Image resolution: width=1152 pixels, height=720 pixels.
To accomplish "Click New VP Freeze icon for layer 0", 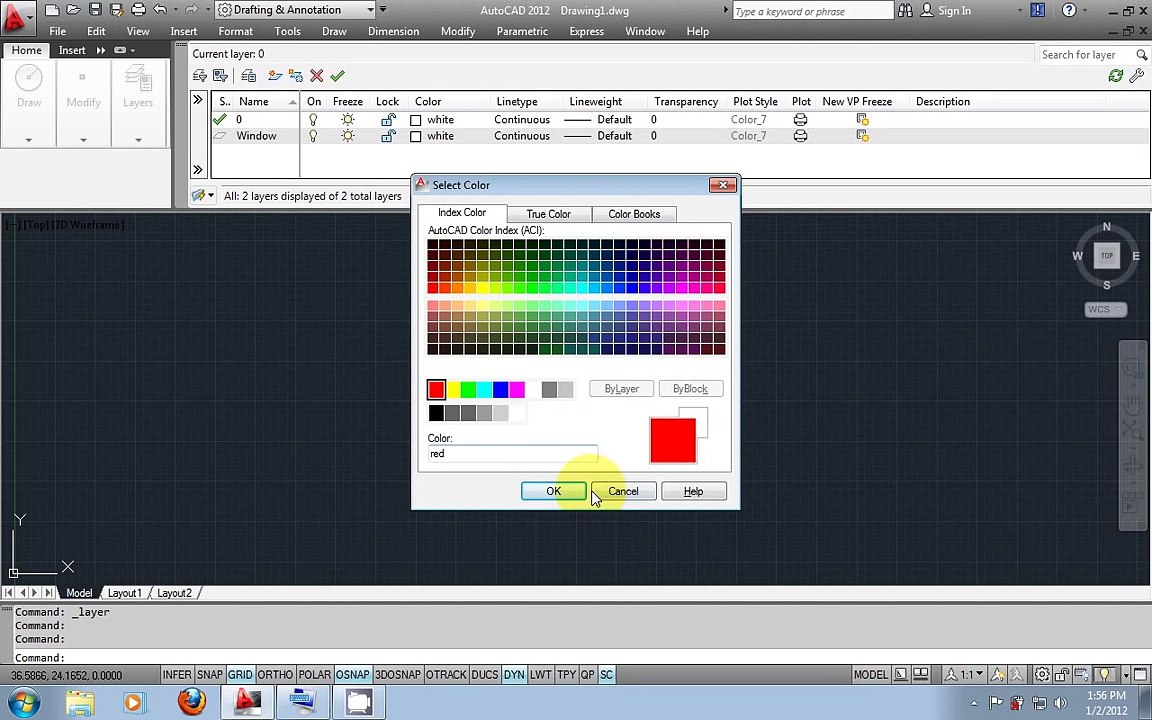I will pyautogui.click(x=863, y=120).
